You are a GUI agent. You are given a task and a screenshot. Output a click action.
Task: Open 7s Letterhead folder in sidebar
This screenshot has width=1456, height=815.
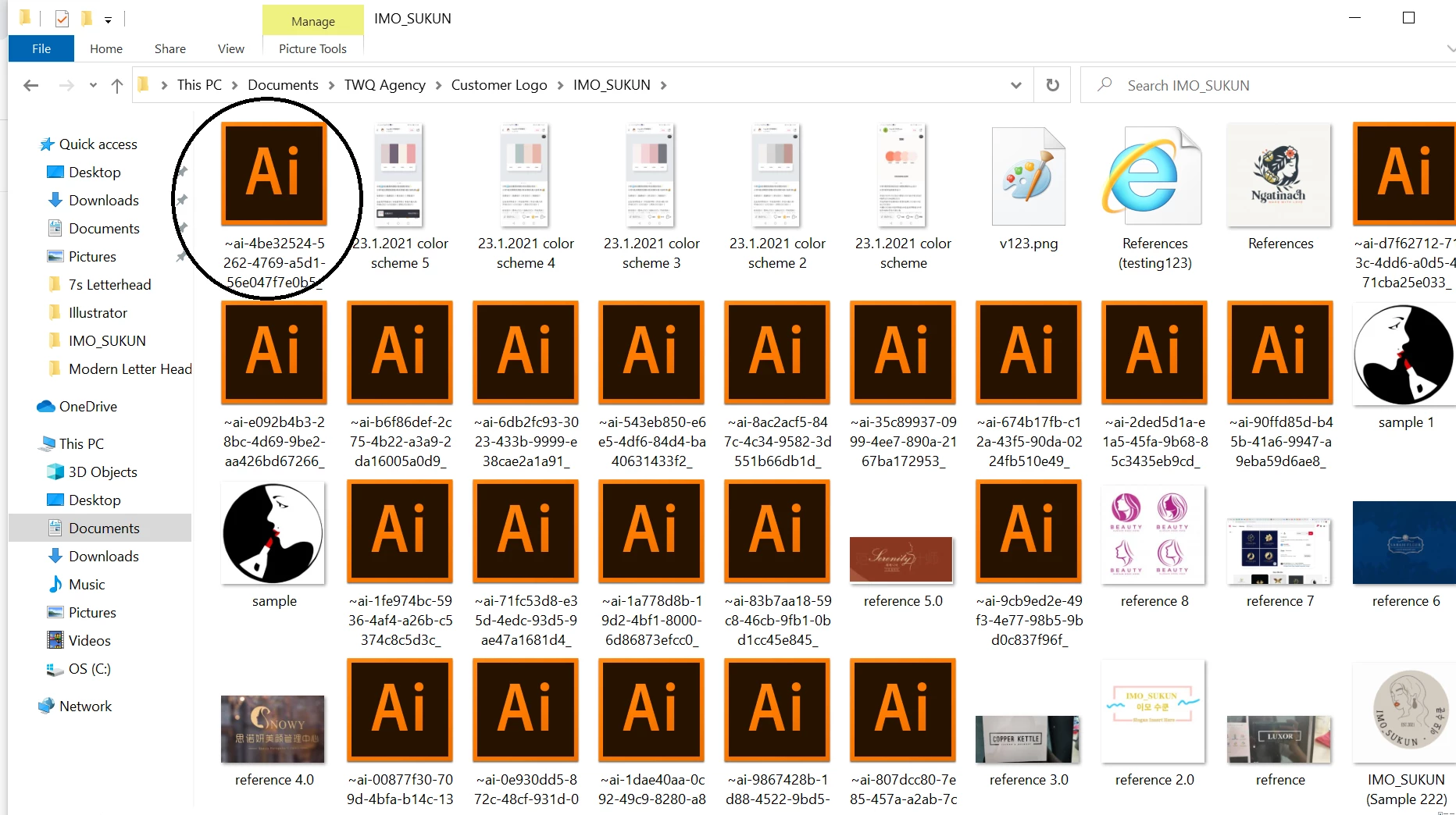109,284
